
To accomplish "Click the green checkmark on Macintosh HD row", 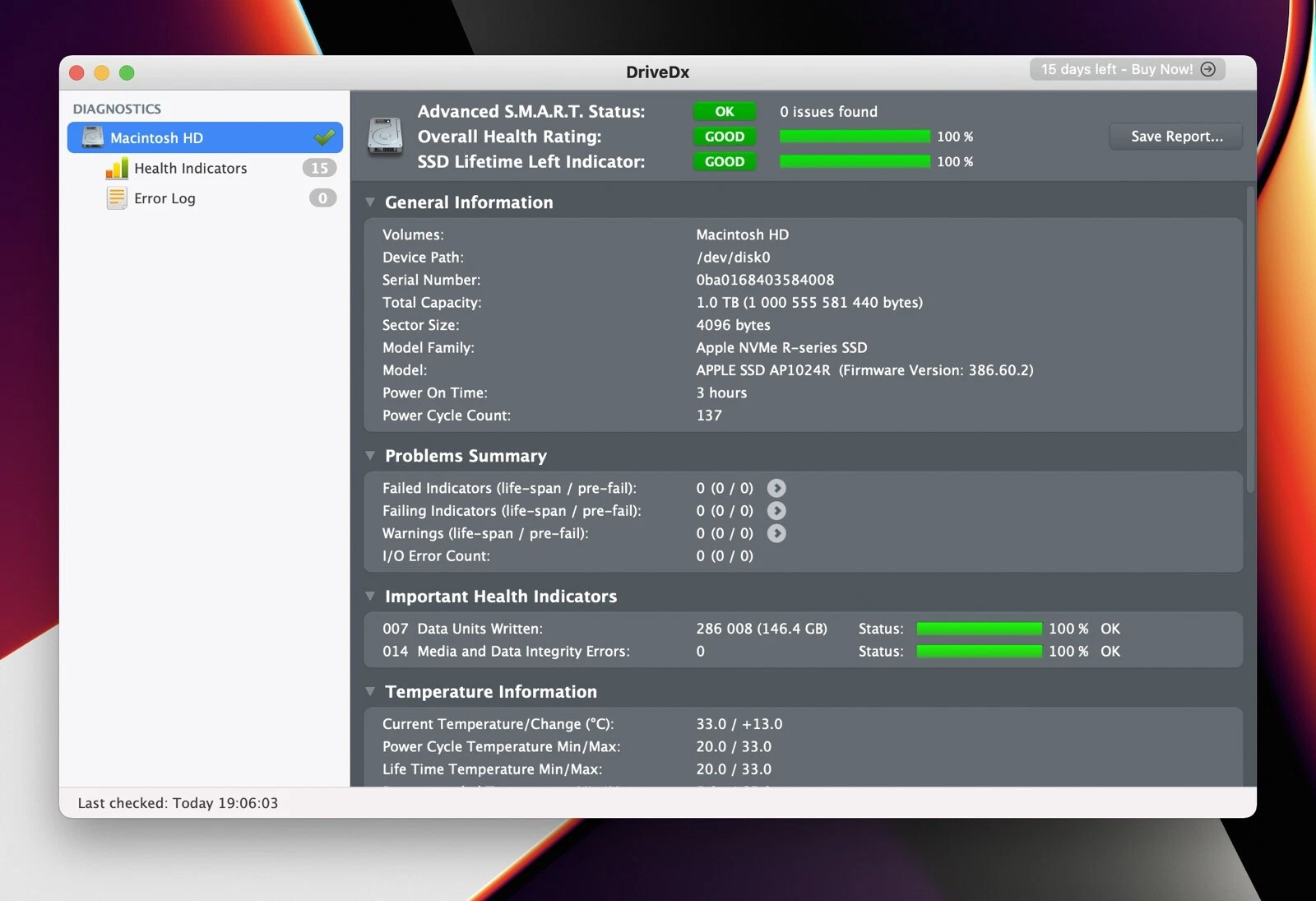I will (325, 137).
